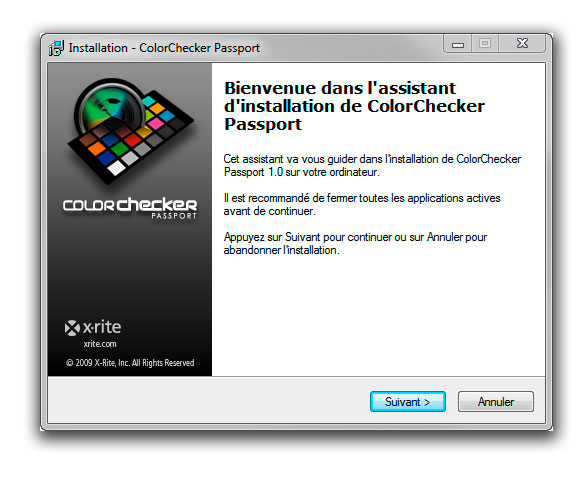Click the red patch on color chart
The height and width of the screenshot is (477, 586).
point(132,140)
